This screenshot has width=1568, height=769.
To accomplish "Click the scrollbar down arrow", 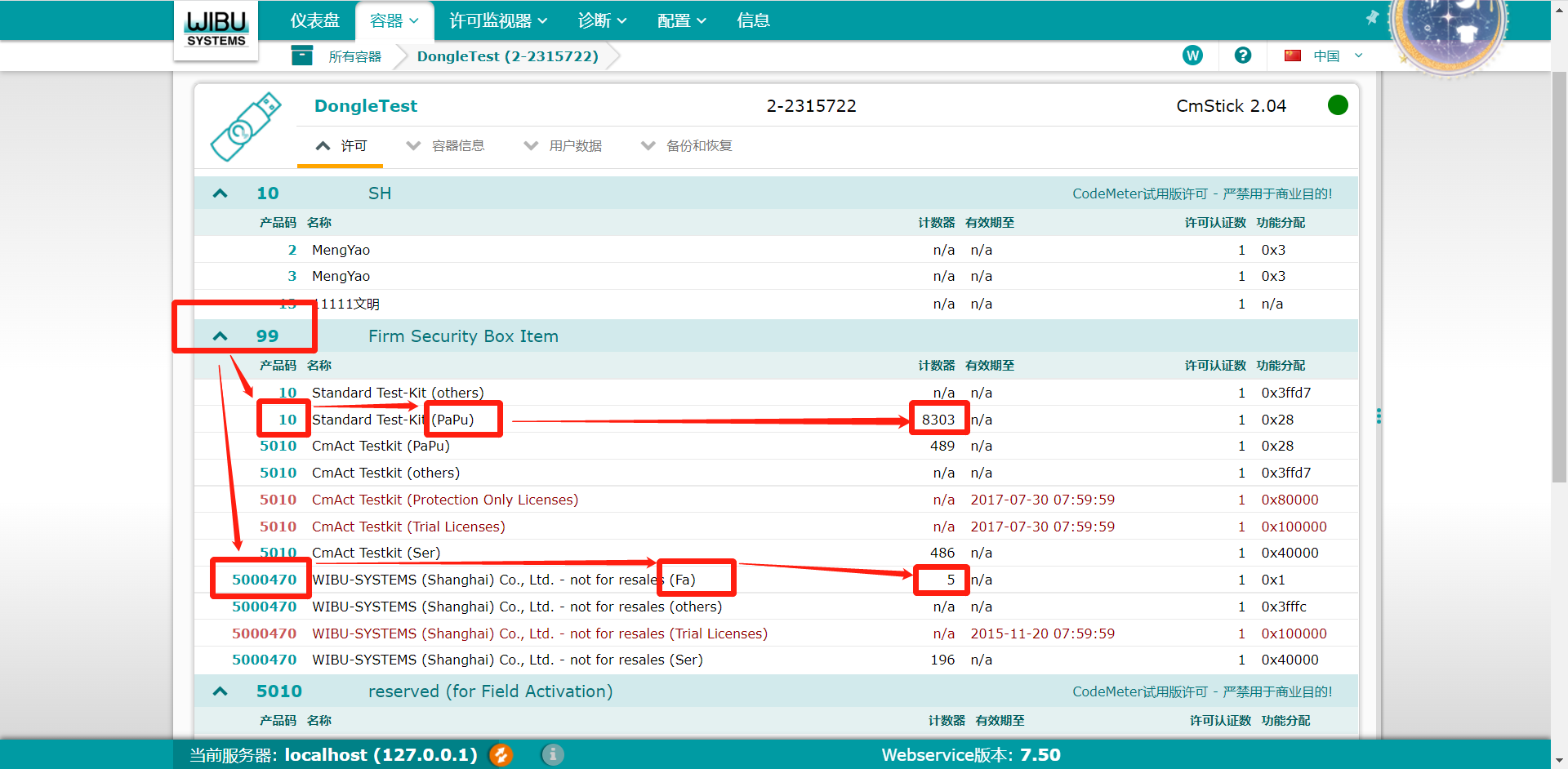I will tap(1559, 761).
